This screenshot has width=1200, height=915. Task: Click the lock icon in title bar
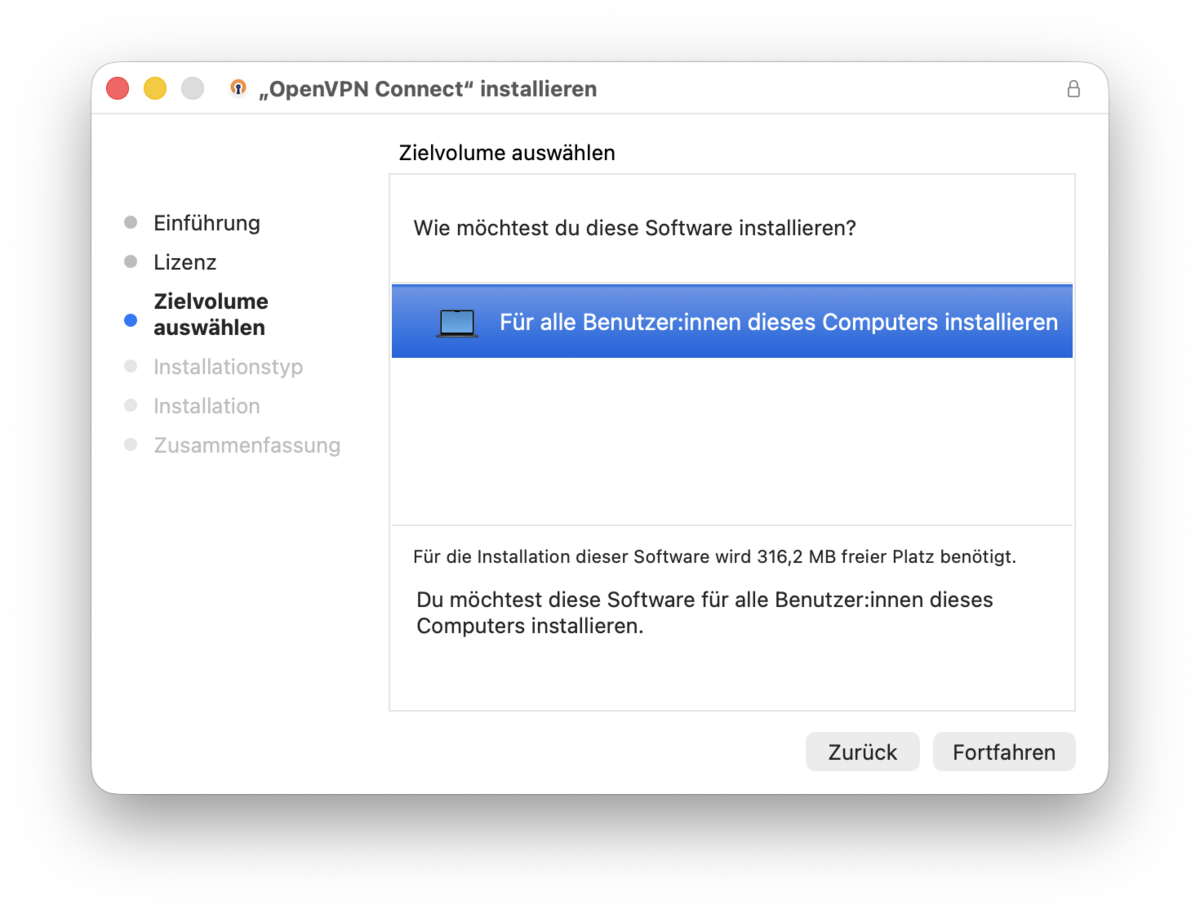1073,89
